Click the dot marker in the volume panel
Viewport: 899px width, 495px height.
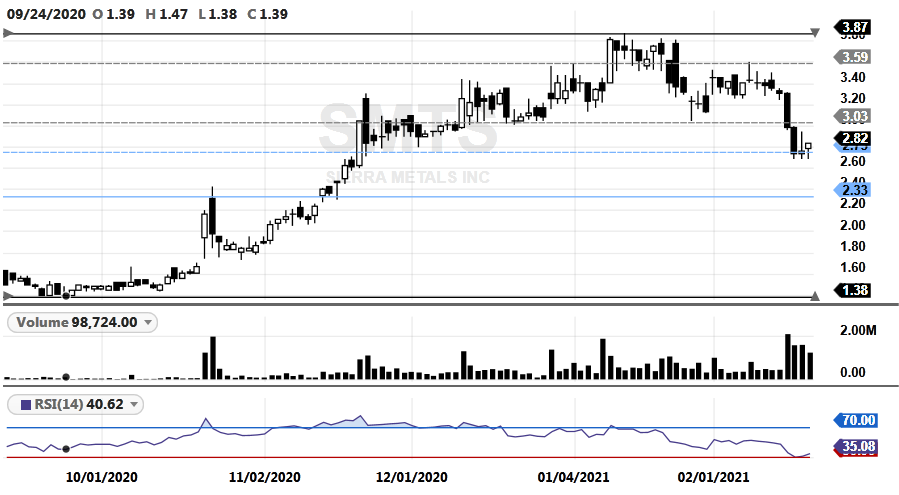(x=66, y=377)
